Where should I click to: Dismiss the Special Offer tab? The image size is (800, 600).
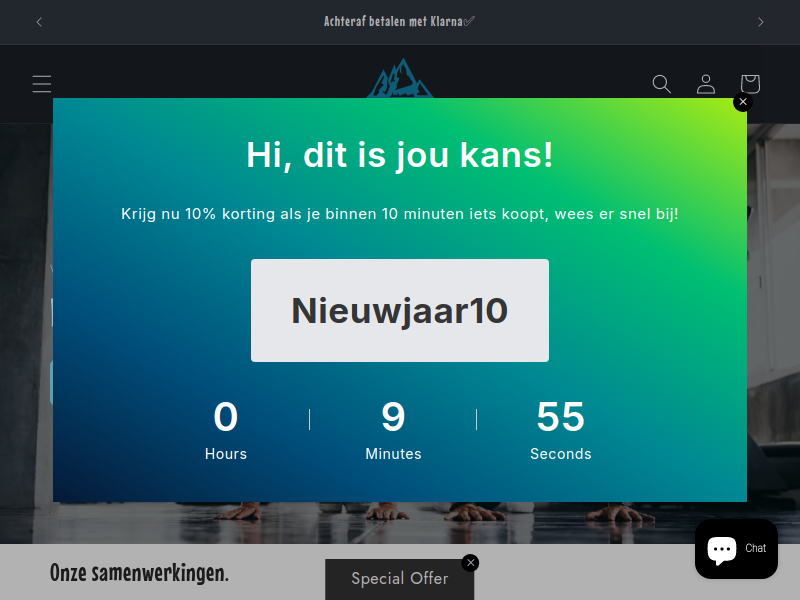click(x=470, y=563)
